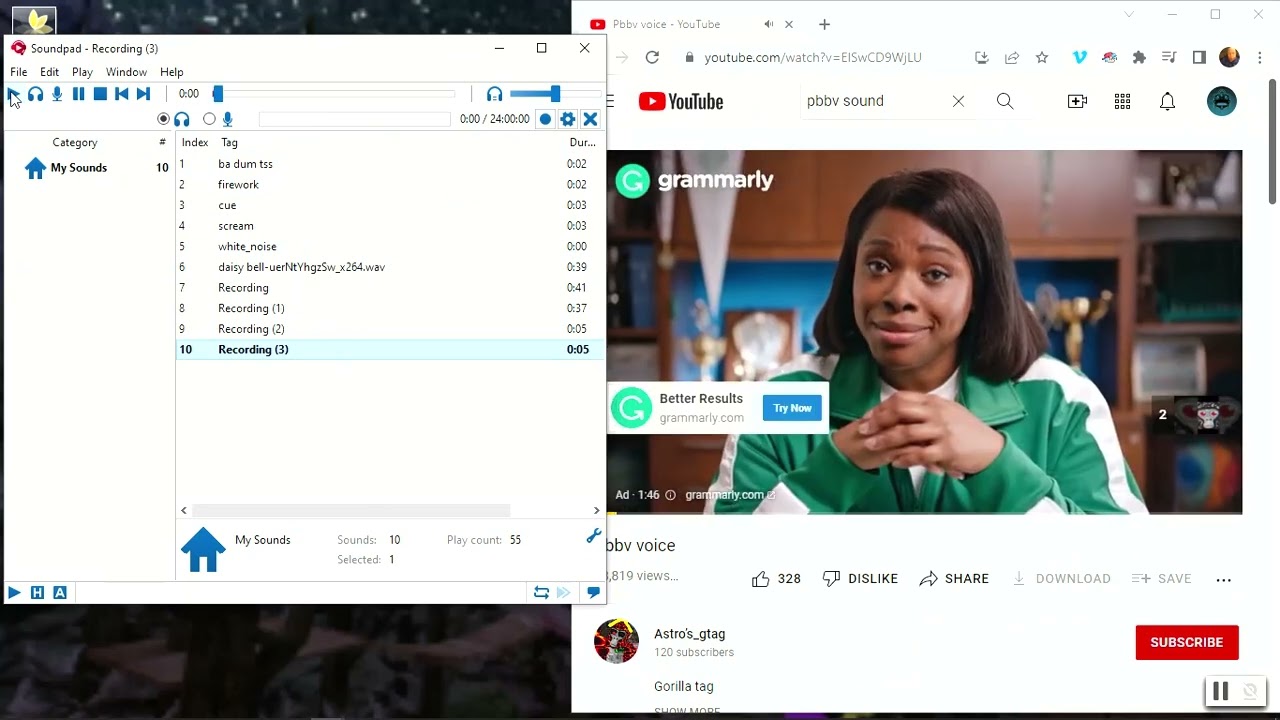
Task: Like the pbbv voice video
Action: click(776, 579)
